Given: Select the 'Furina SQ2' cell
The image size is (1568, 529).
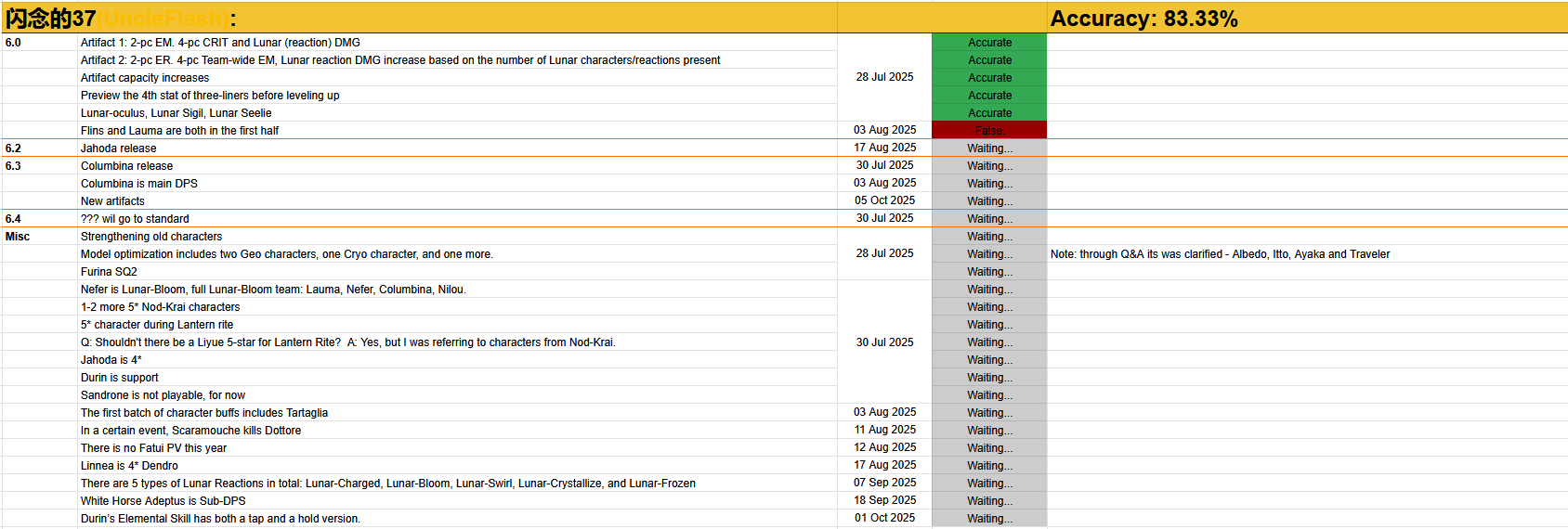Looking at the screenshot, I should pos(457,272).
